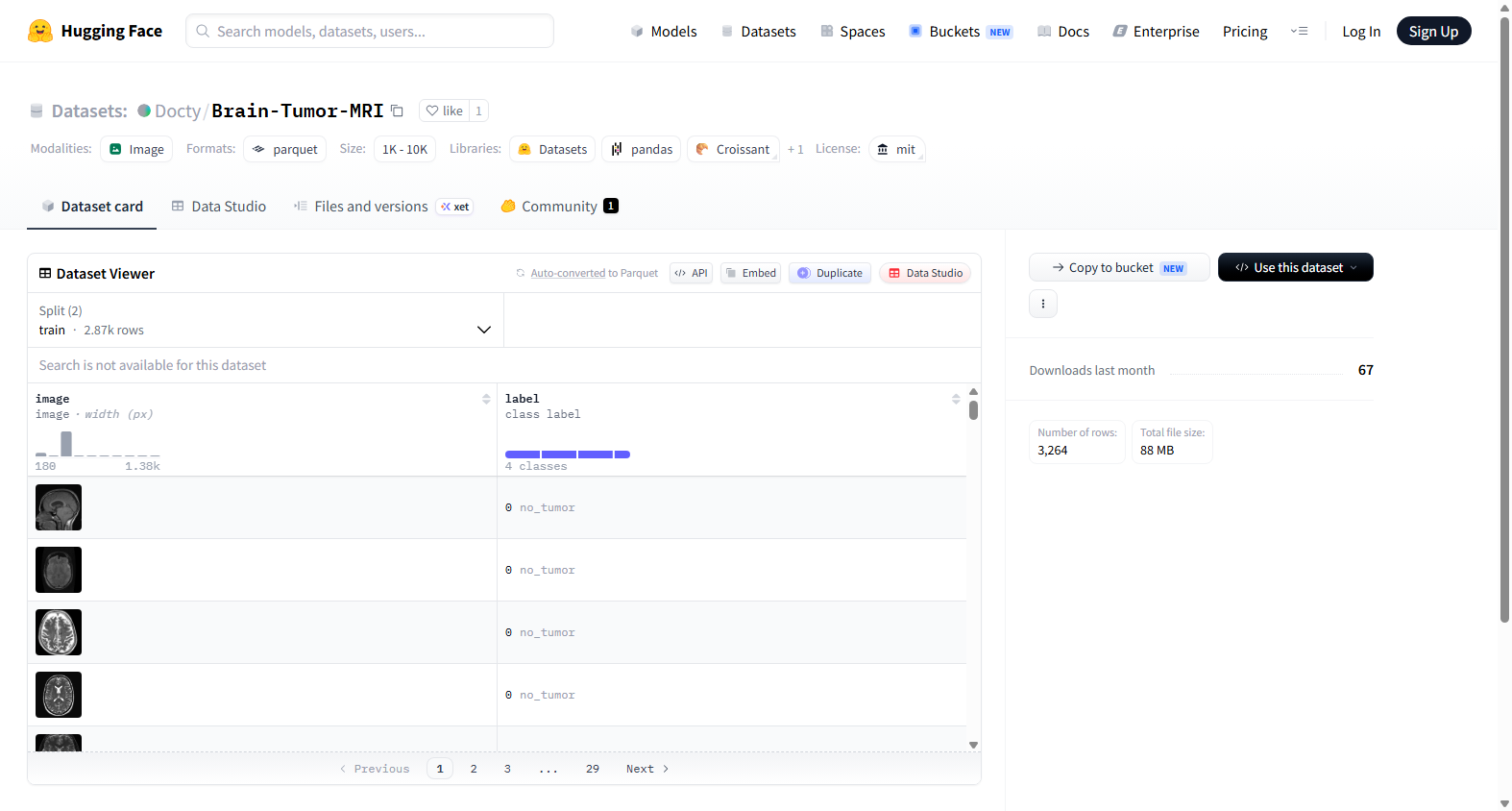This screenshot has width=1512, height=811.
Task: Click the mit license tag
Action: click(896, 149)
